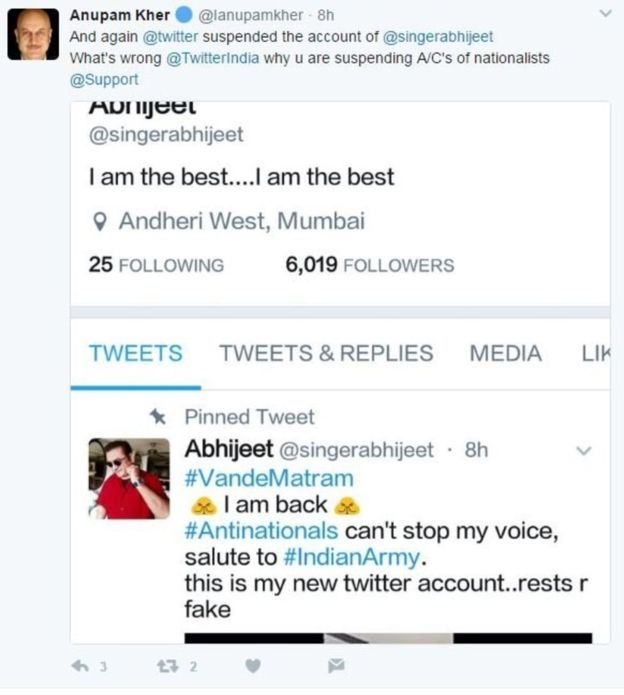The image size is (624, 695).
Task: Open Anupam Kher's profile picture
Action: pyautogui.click(x=33, y=34)
